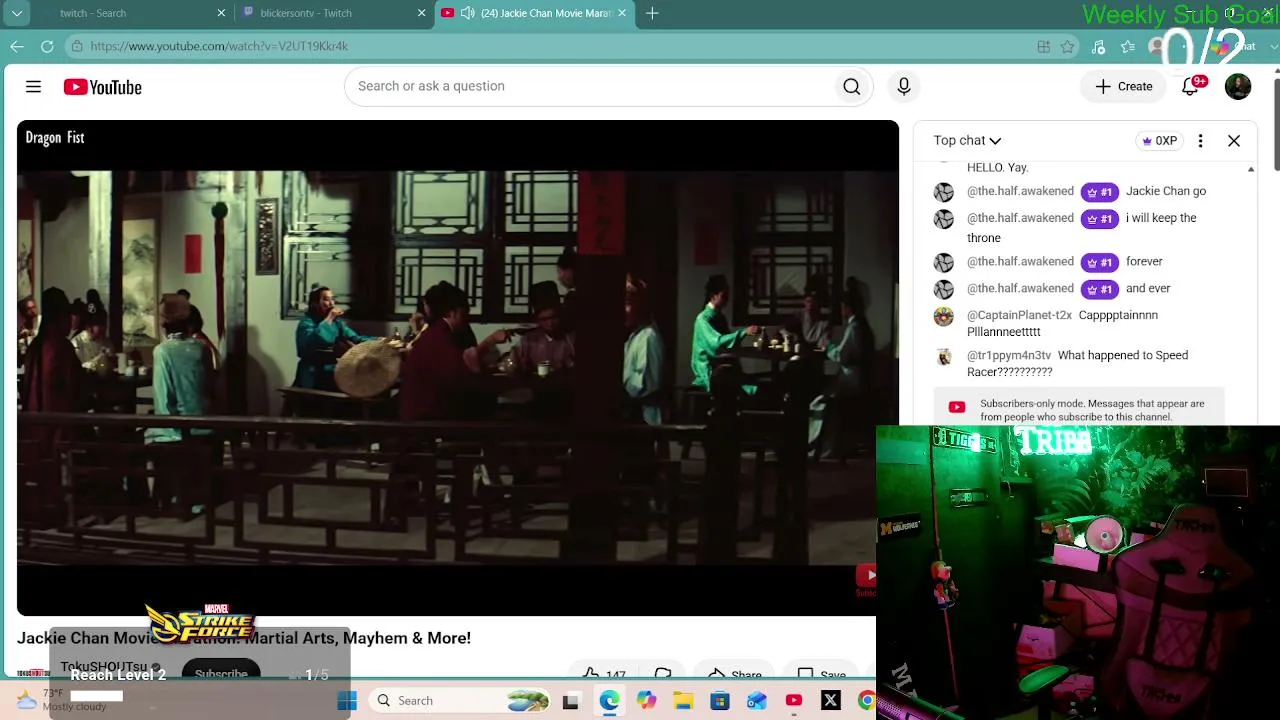The width and height of the screenshot is (1280, 720).
Task: Open the weather widget showing 73°F
Action: [x=62, y=700]
